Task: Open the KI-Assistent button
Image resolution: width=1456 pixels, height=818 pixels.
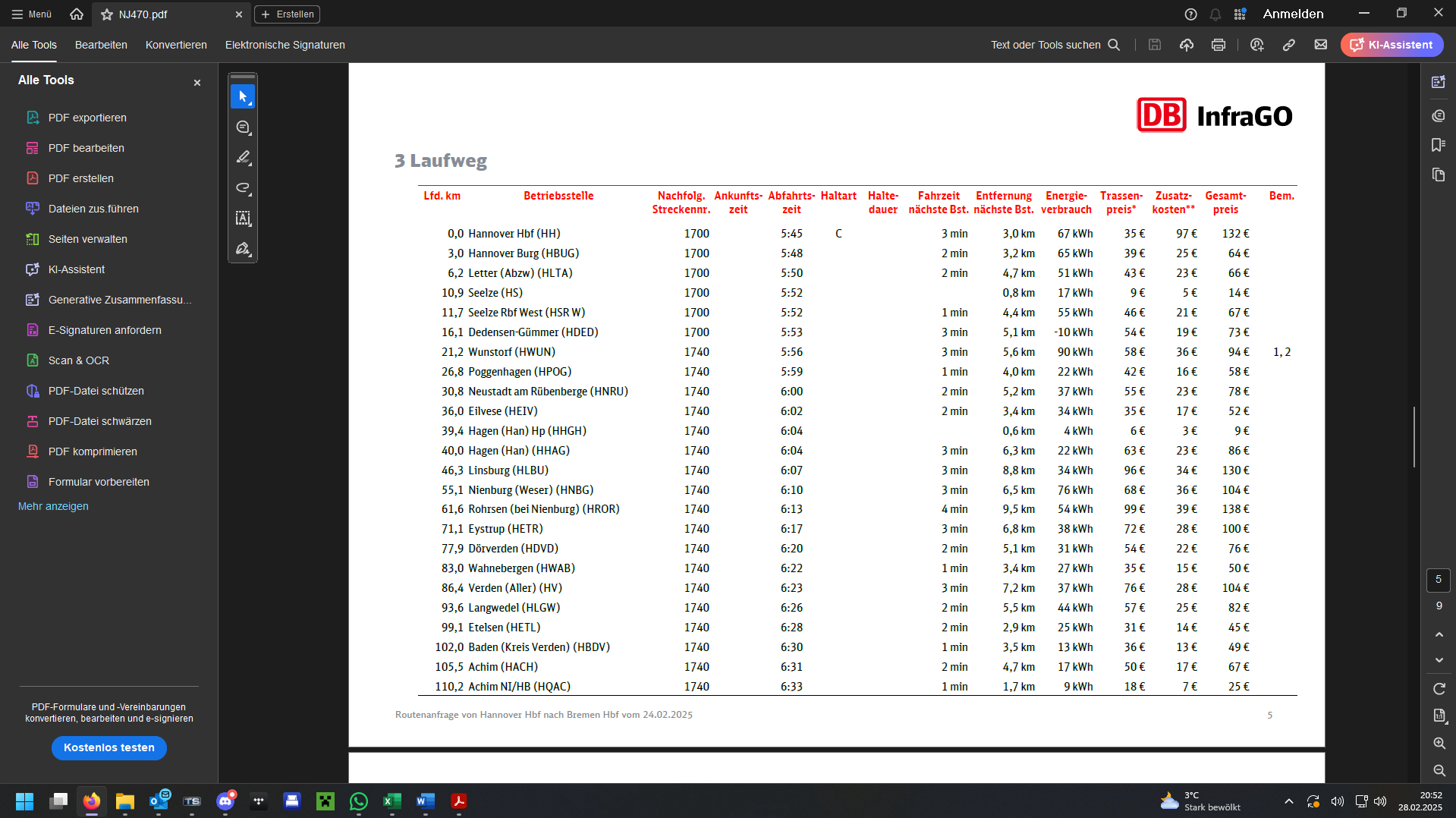Action: (1392, 45)
